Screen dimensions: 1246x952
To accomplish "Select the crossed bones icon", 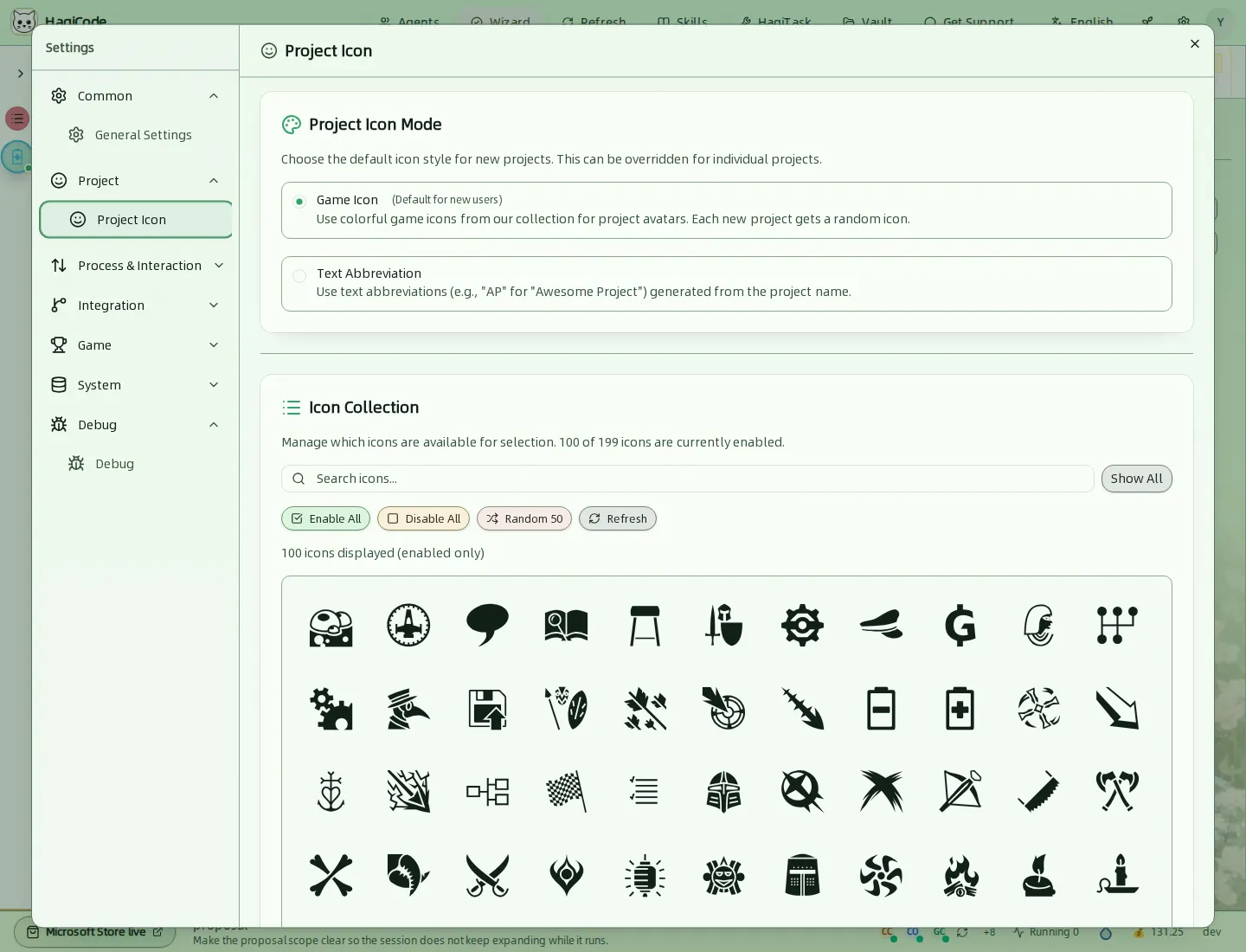I will pos(331,875).
